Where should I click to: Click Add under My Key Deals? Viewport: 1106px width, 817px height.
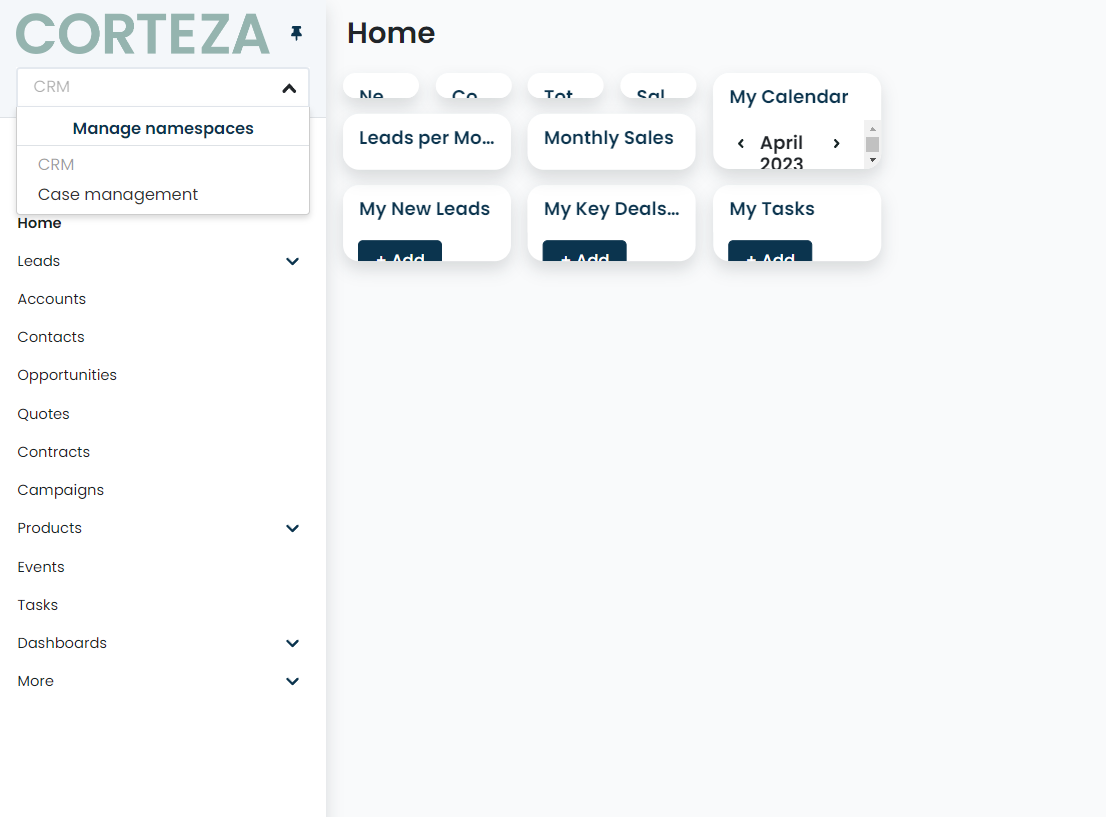click(585, 256)
